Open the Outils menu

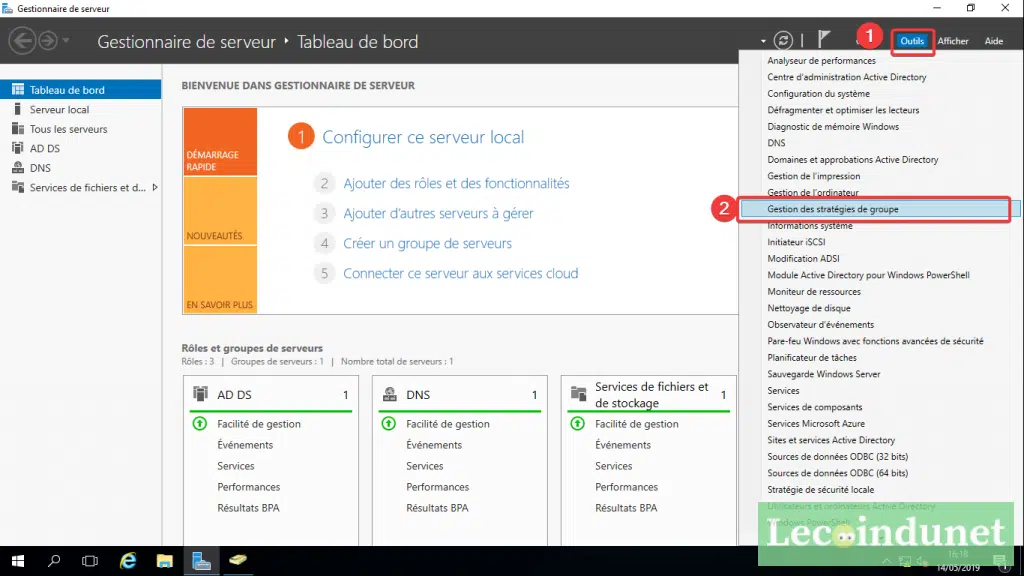[912, 40]
